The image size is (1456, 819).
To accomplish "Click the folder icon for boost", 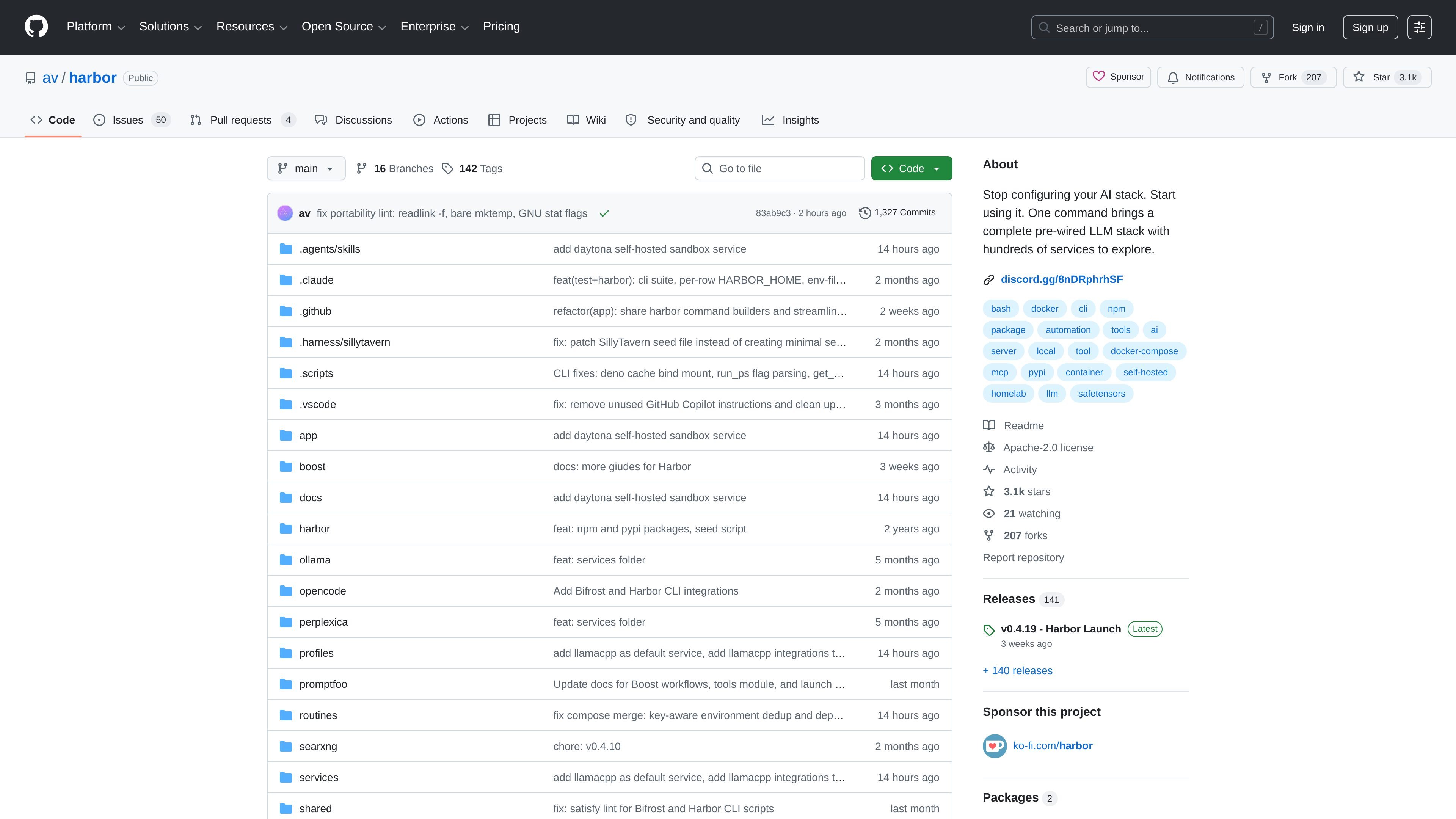I will coord(286,467).
